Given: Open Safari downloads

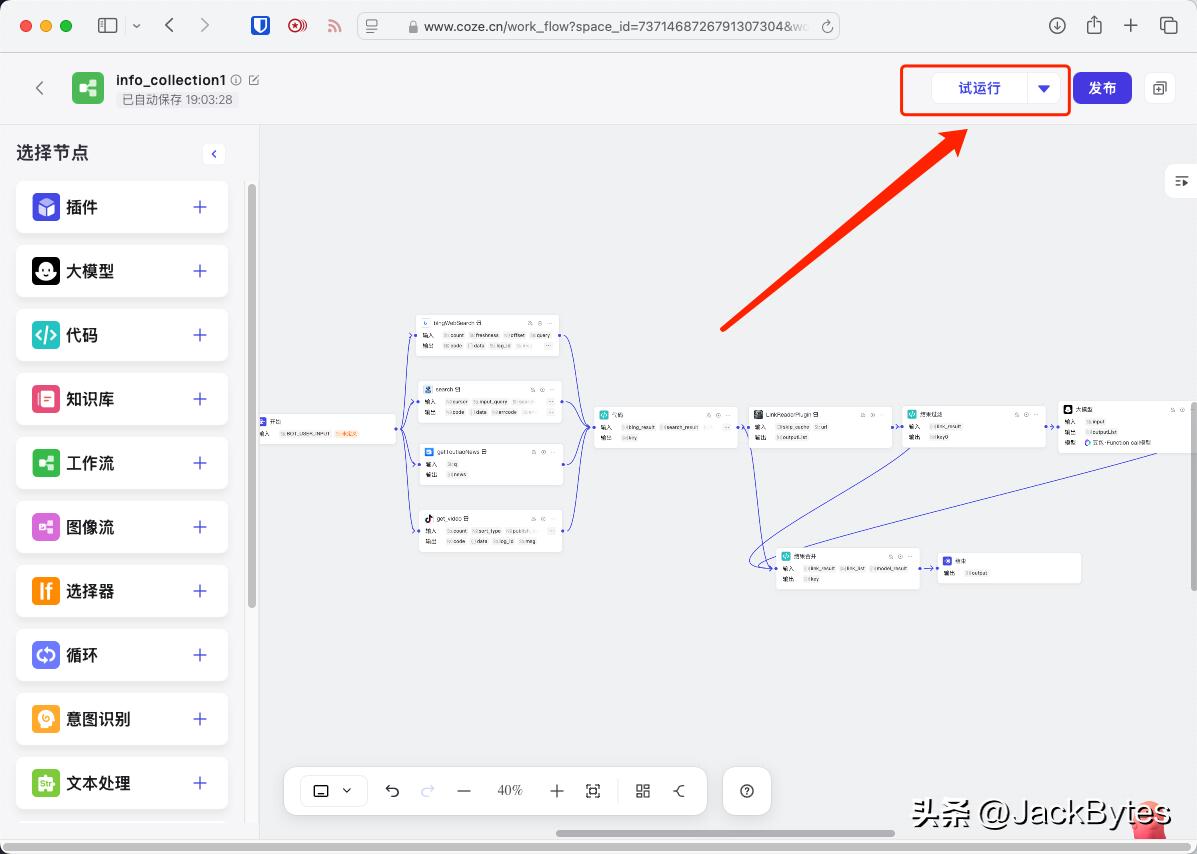Looking at the screenshot, I should click(x=1057, y=26).
